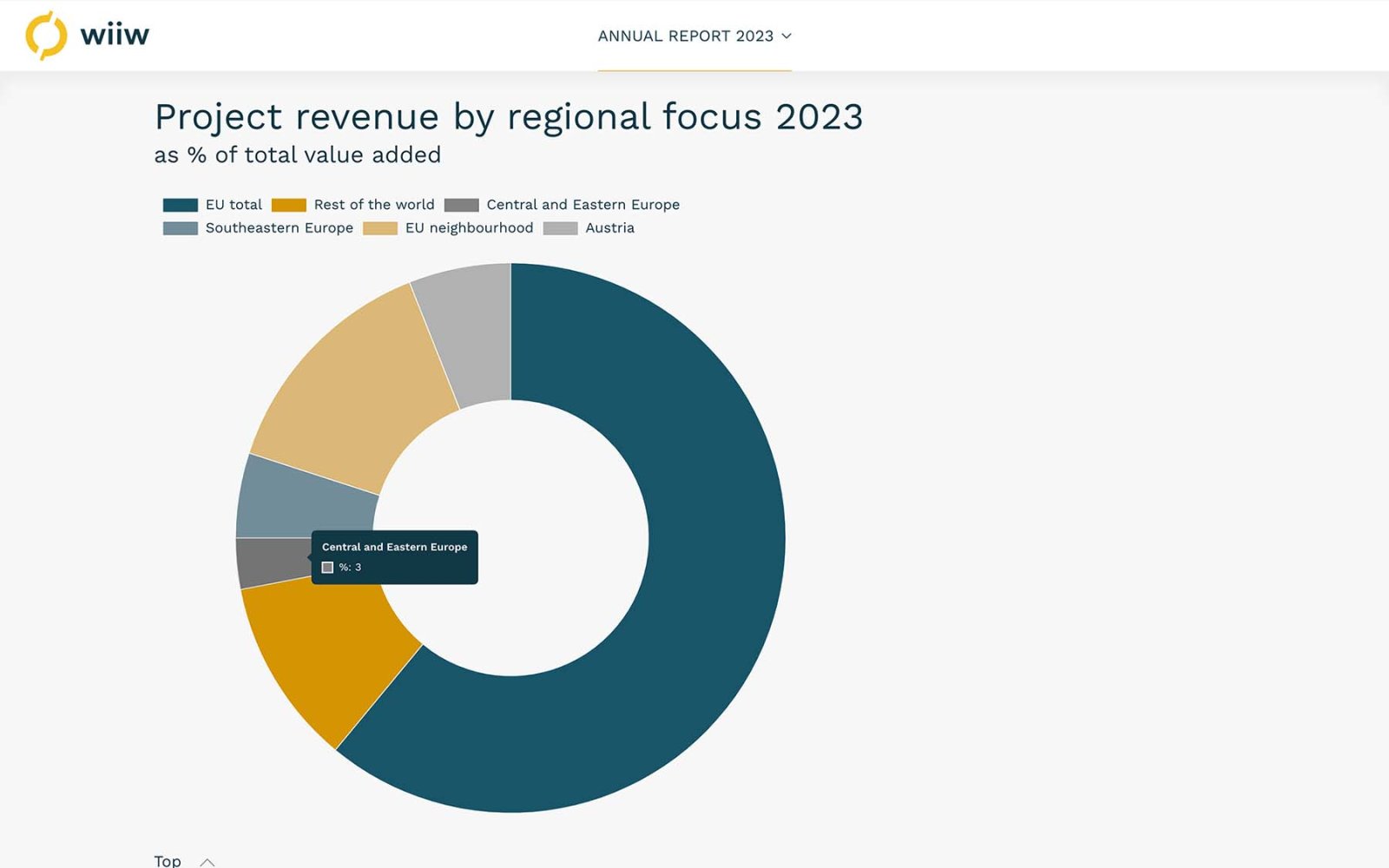Click the upward chevron beside Top

pyautogui.click(x=207, y=862)
